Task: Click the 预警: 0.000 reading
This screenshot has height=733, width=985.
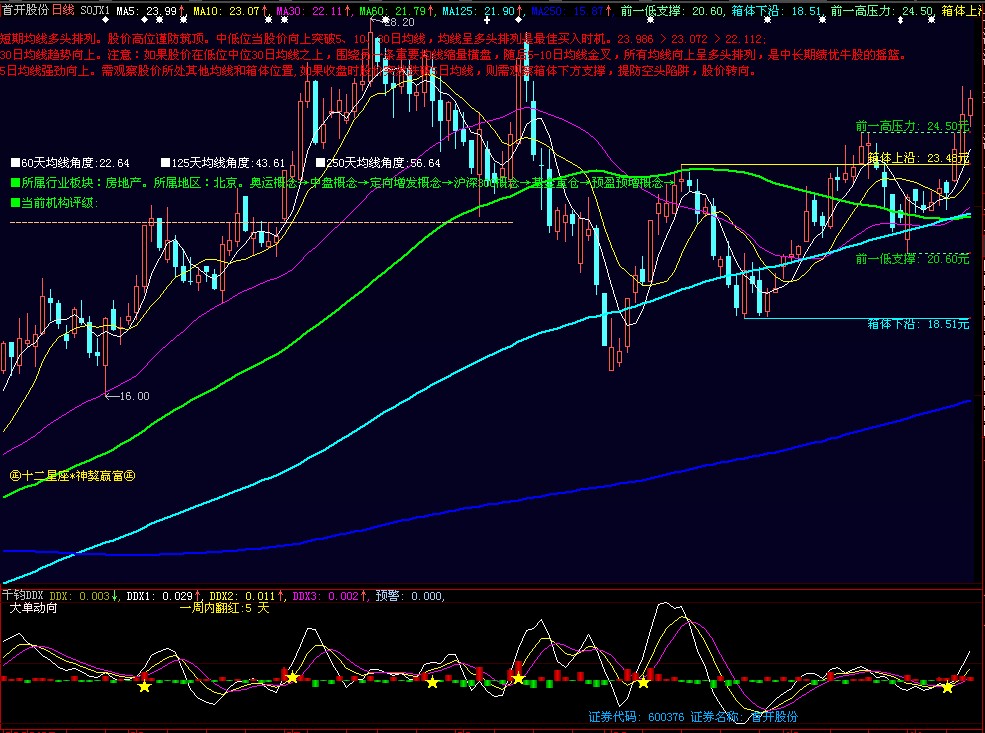Action: tap(410, 595)
